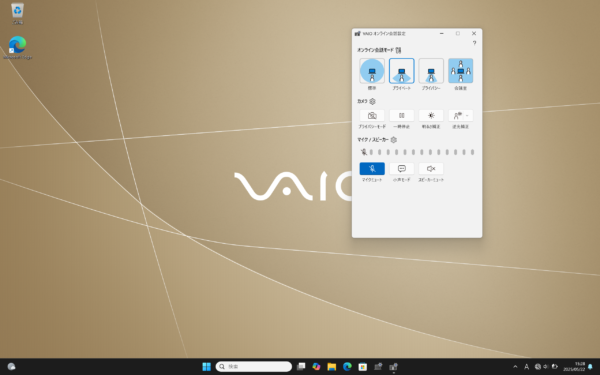The width and height of the screenshot is (600, 375).
Task: Expand the hidden system tray icons chevron
Action: coord(515,367)
